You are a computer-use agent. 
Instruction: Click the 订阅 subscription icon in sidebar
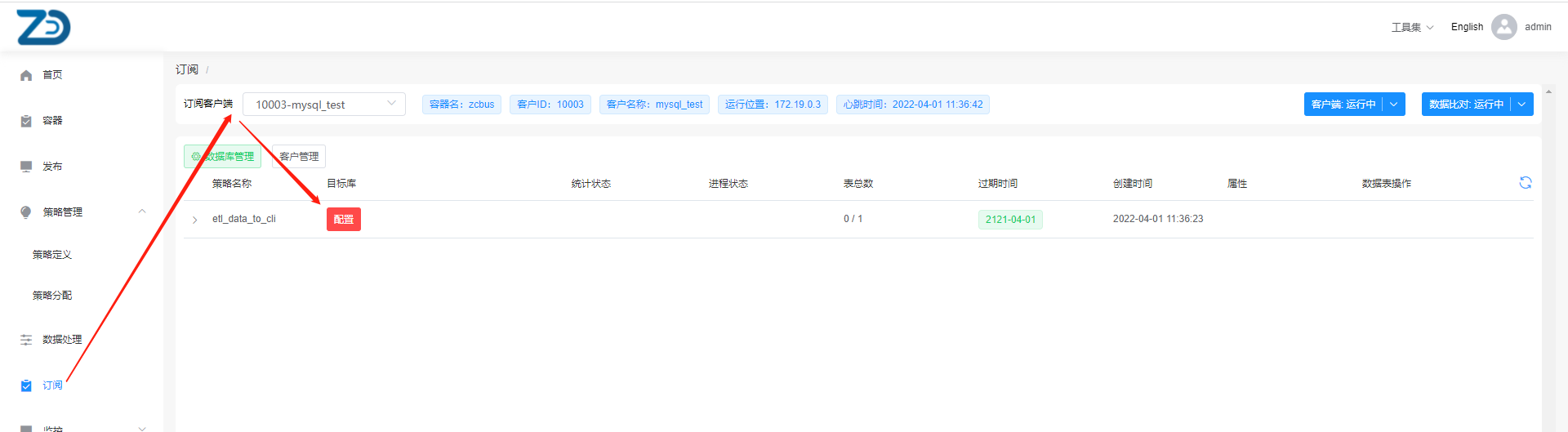[26, 385]
